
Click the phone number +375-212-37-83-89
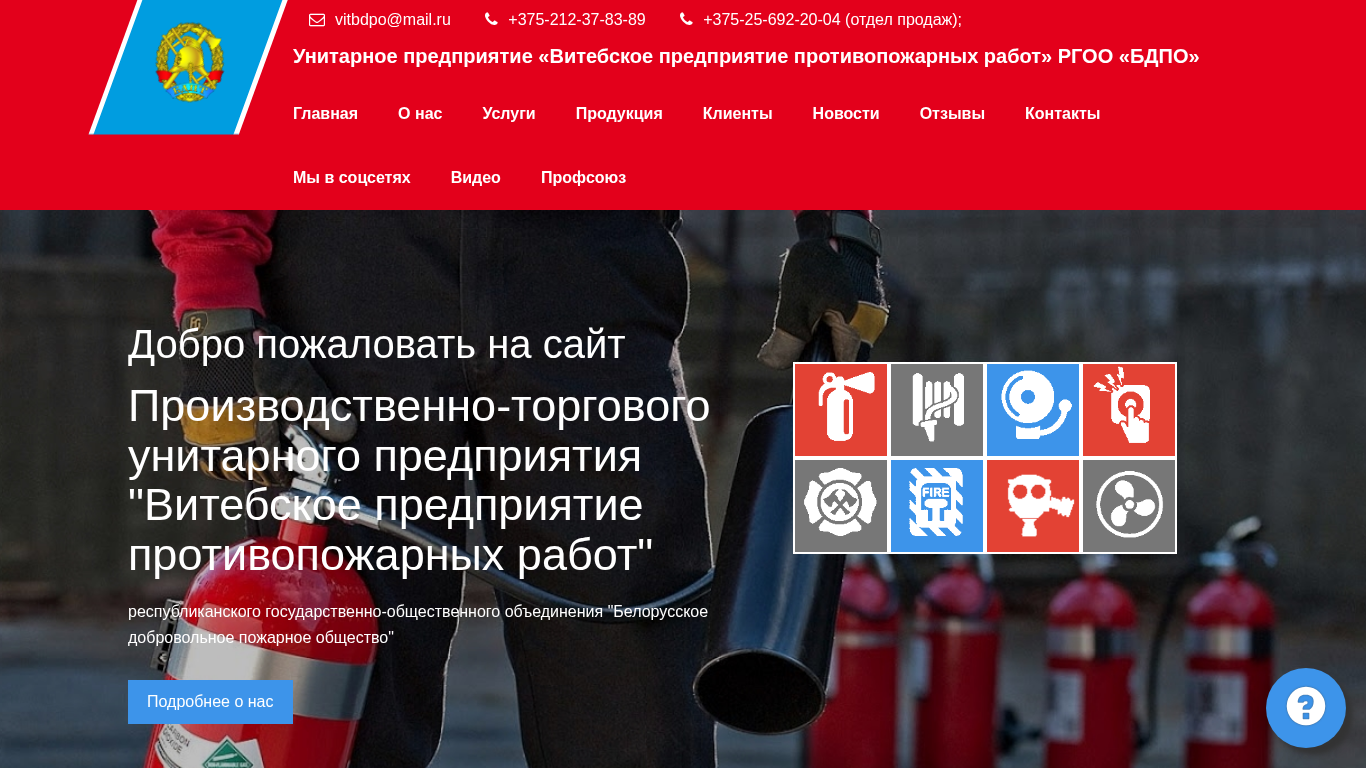pos(577,20)
